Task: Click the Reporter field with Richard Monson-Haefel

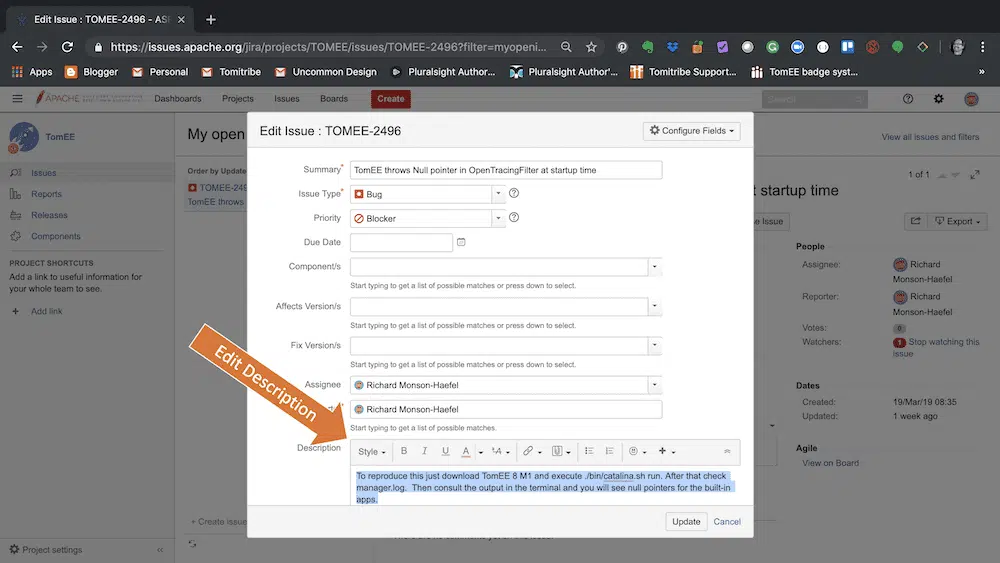Action: pyautogui.click(x=506, y=409)
